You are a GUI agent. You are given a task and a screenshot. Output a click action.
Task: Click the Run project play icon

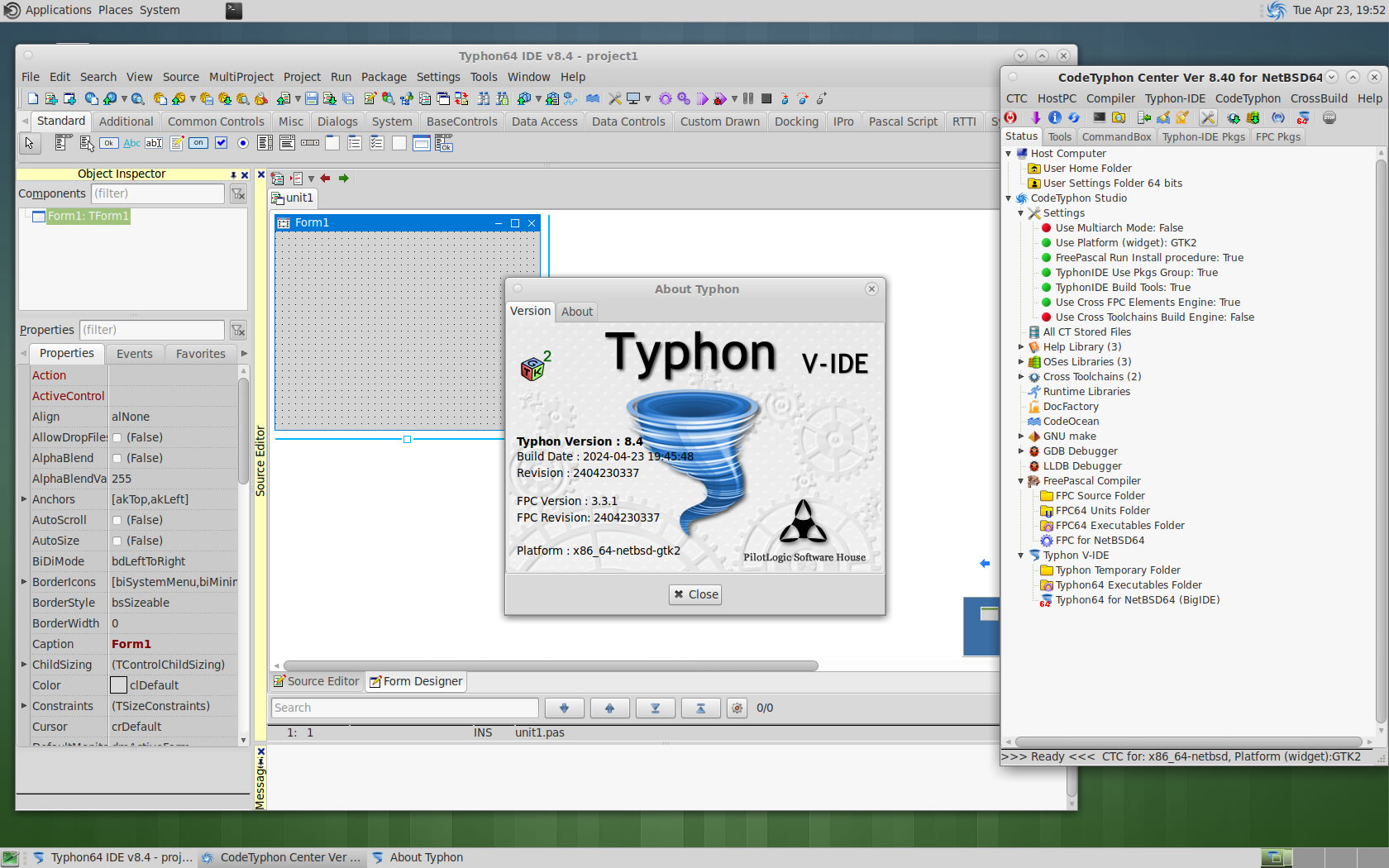(702, 98)
